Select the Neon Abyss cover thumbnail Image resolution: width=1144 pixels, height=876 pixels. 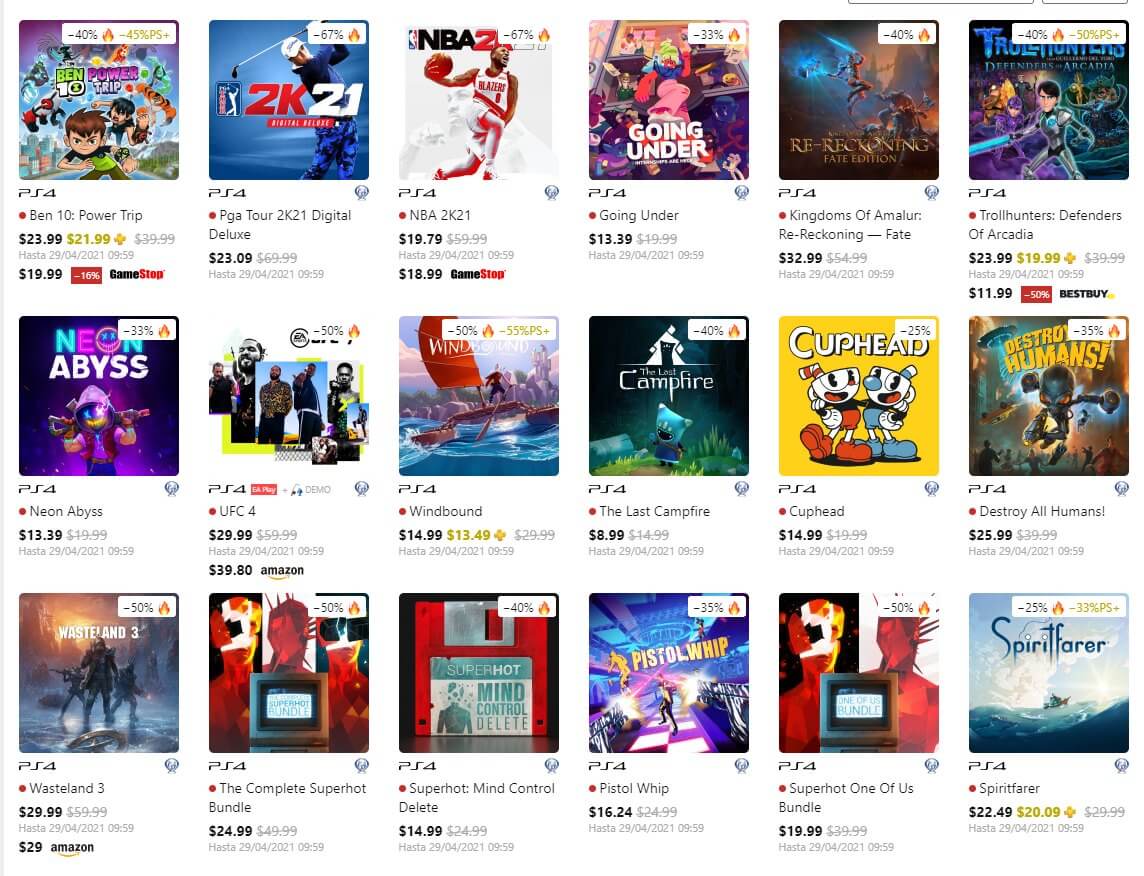[98, 396]
